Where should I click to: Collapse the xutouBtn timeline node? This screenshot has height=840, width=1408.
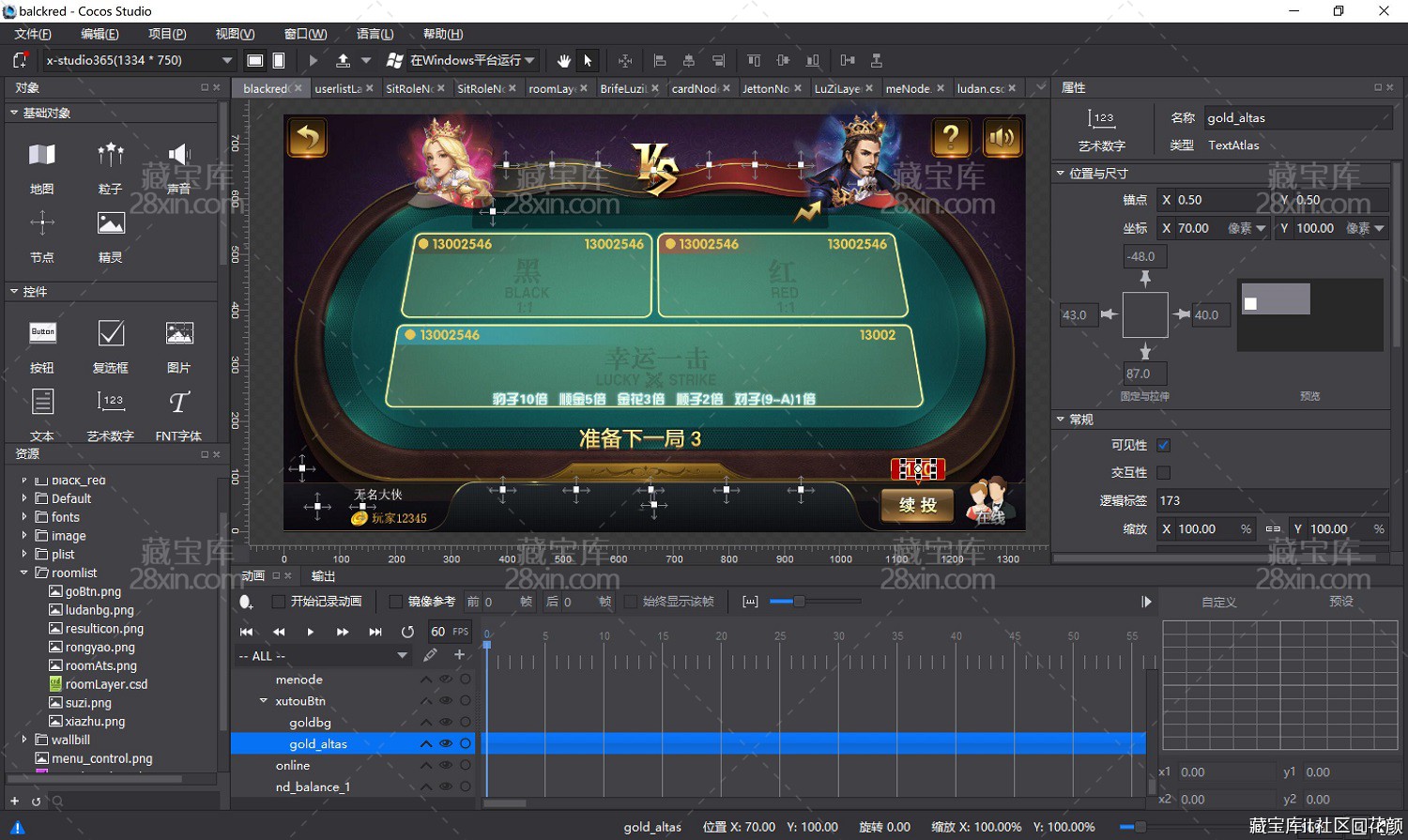[x=263, y=701]
